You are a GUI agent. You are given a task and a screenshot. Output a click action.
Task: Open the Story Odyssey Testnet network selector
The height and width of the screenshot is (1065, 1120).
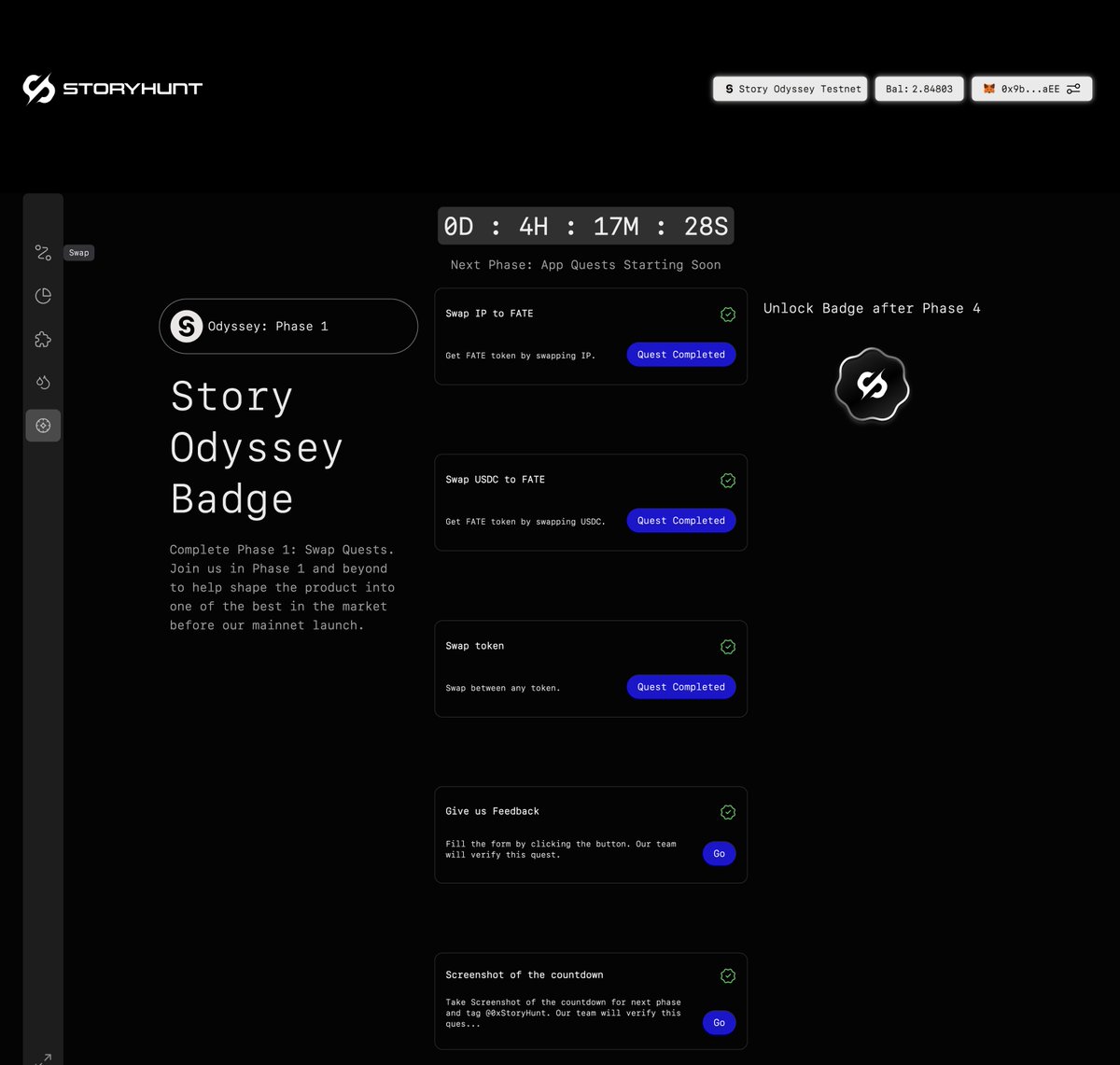tap(791, 89)
